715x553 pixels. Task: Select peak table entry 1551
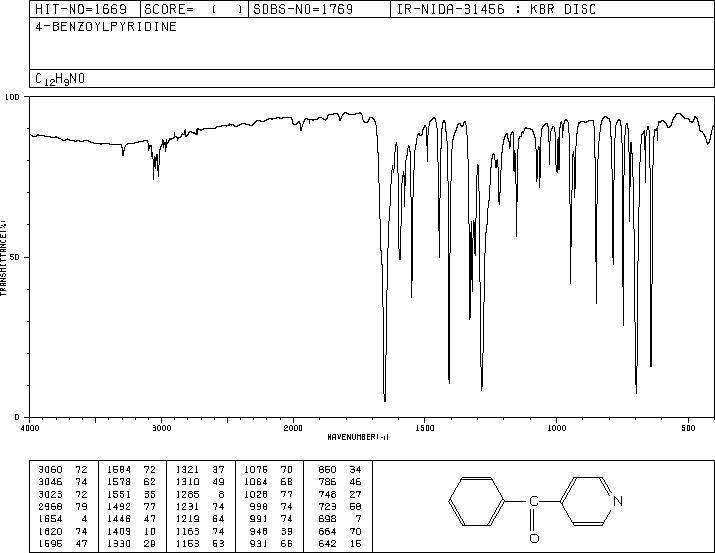[119, 494]
